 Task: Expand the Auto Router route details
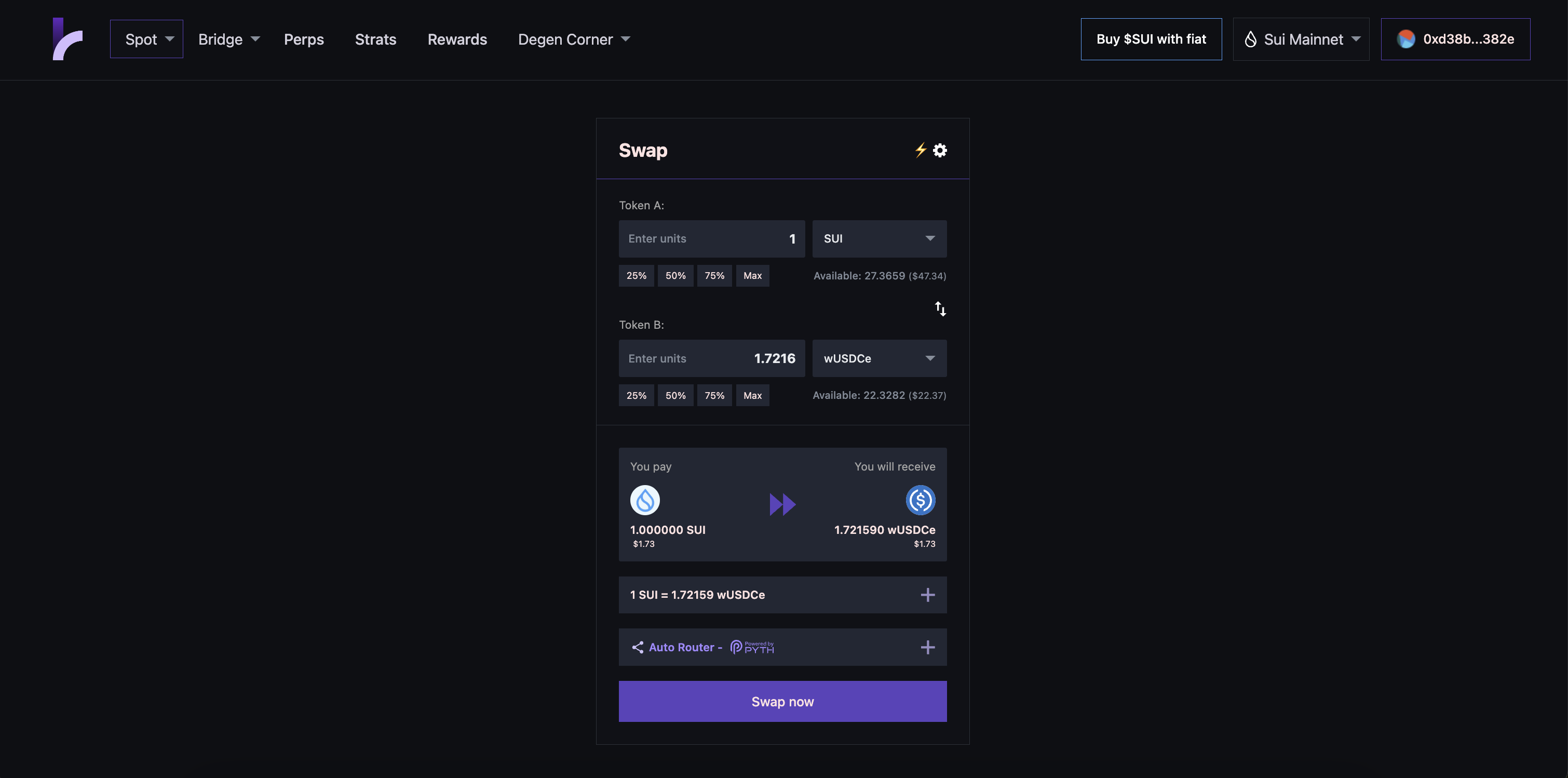[x=927, y=647]
